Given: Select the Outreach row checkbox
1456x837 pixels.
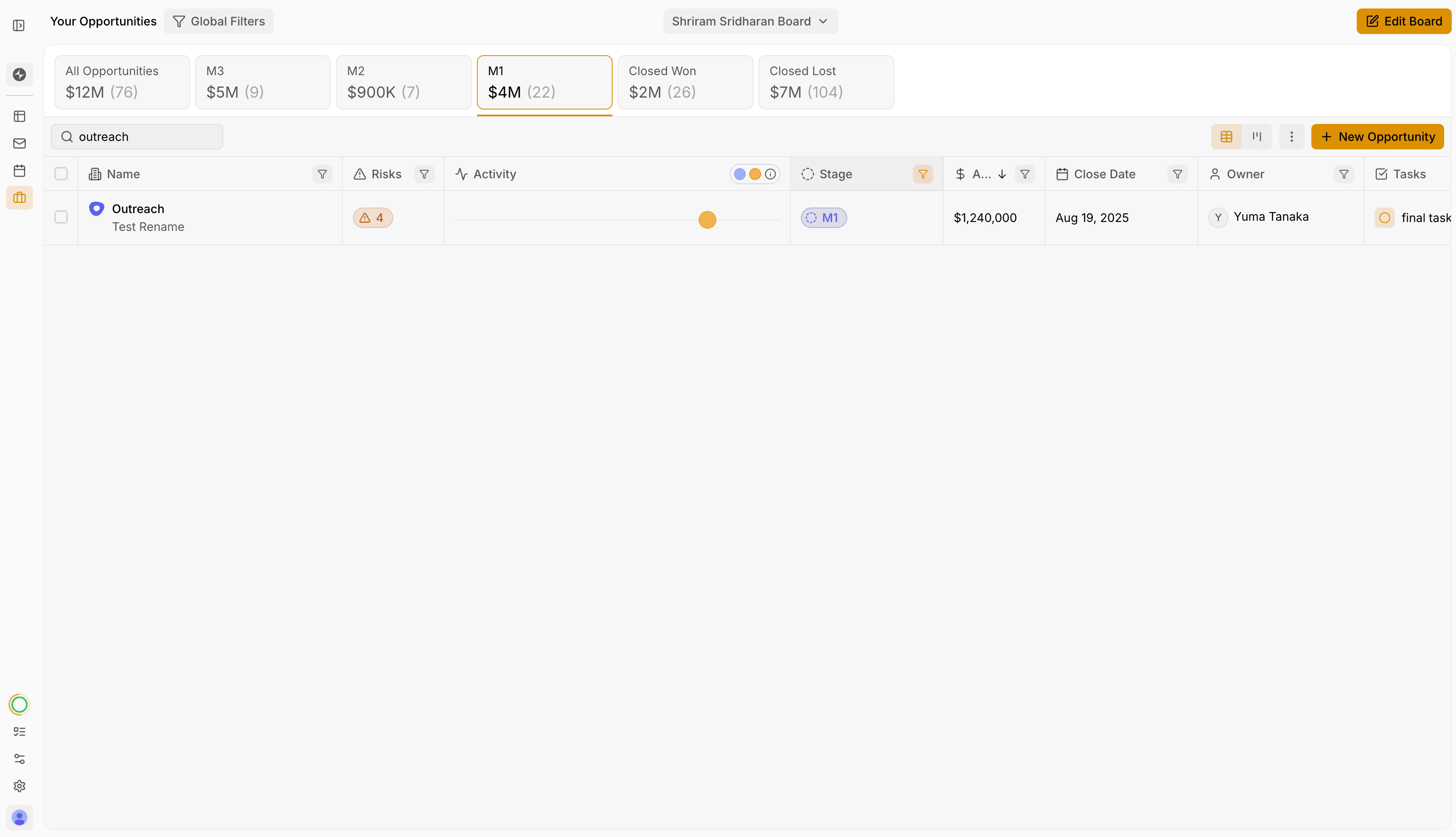Looking at the screenshot, I should tap(61, 217).
